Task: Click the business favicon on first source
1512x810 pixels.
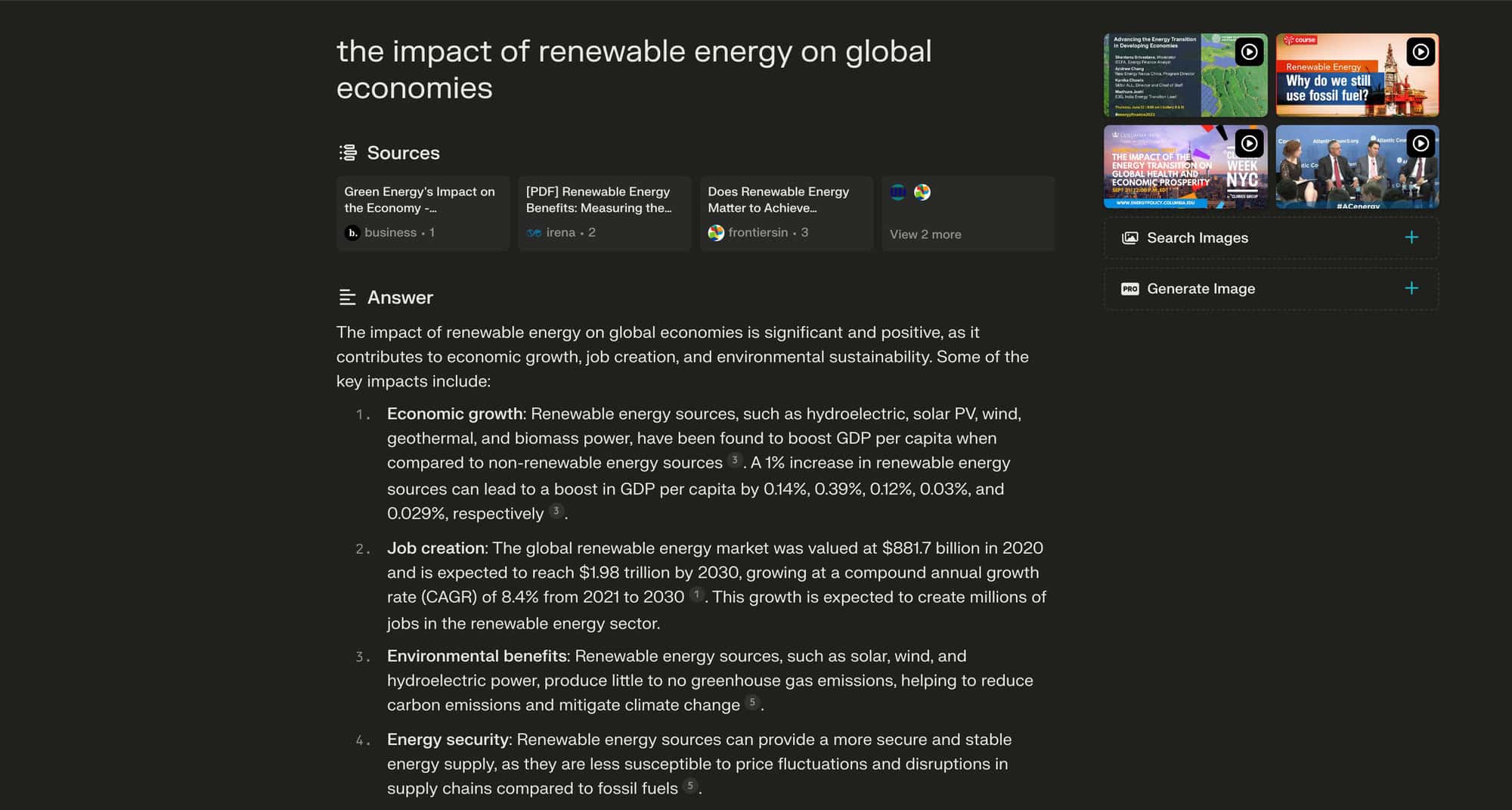Action: [352, 233]
